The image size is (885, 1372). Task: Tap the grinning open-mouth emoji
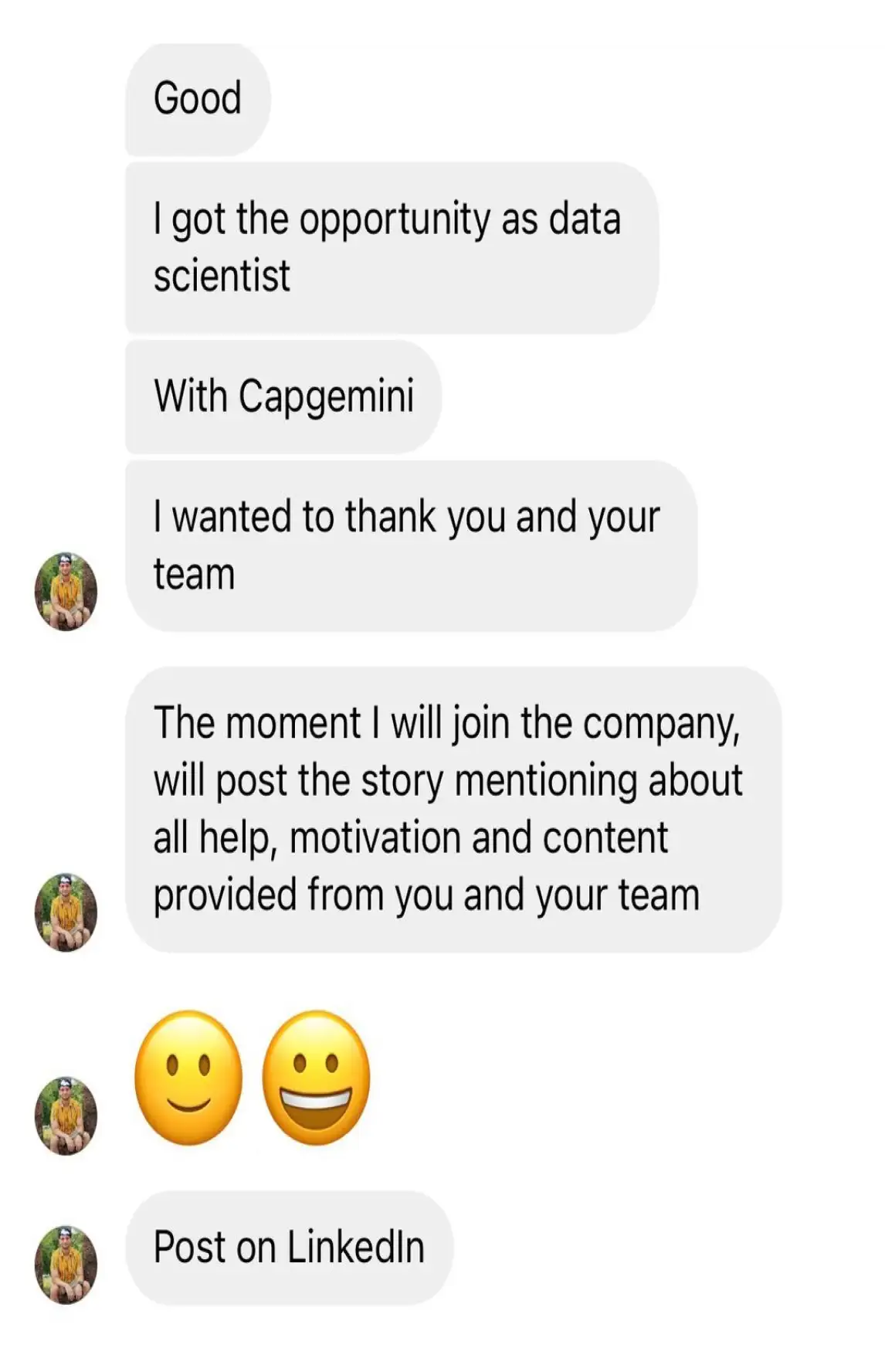click(317, 1078)
